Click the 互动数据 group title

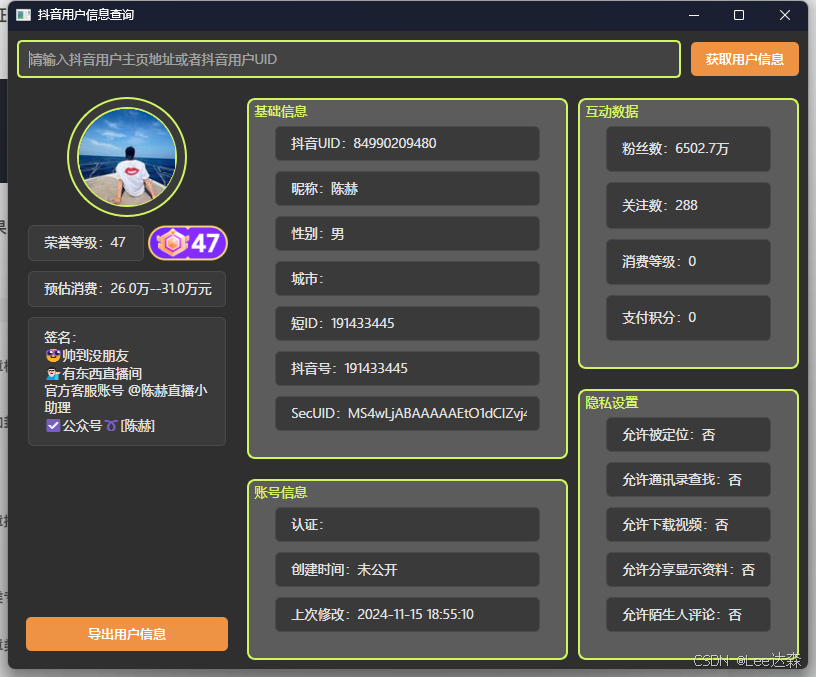(611, 112)
